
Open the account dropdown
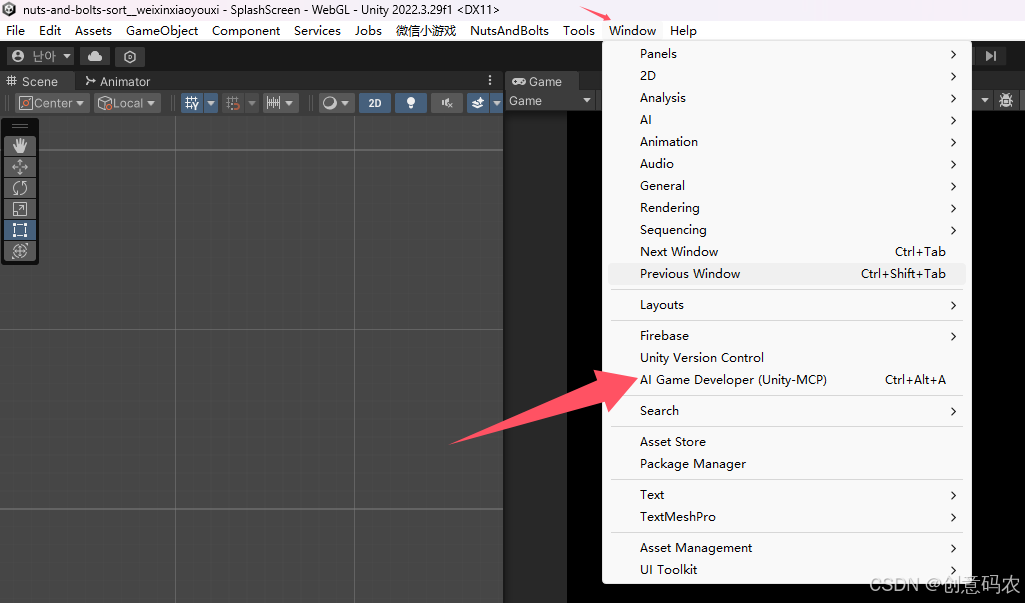[x=41, y=56]
